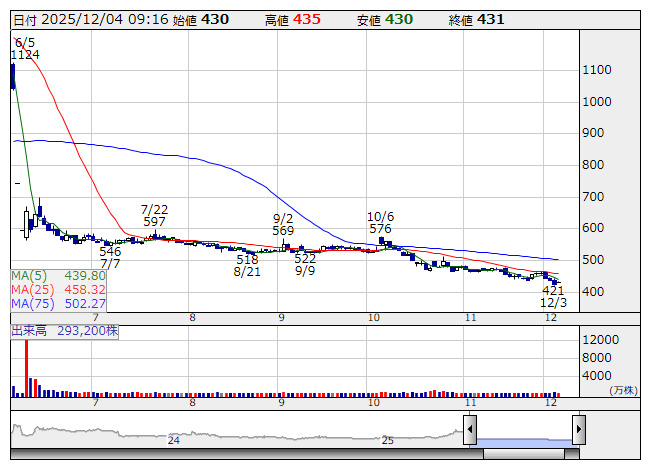Click the right range handle arrow in overview
This screenshot has width=653, height=470.
tap(578, 429)
